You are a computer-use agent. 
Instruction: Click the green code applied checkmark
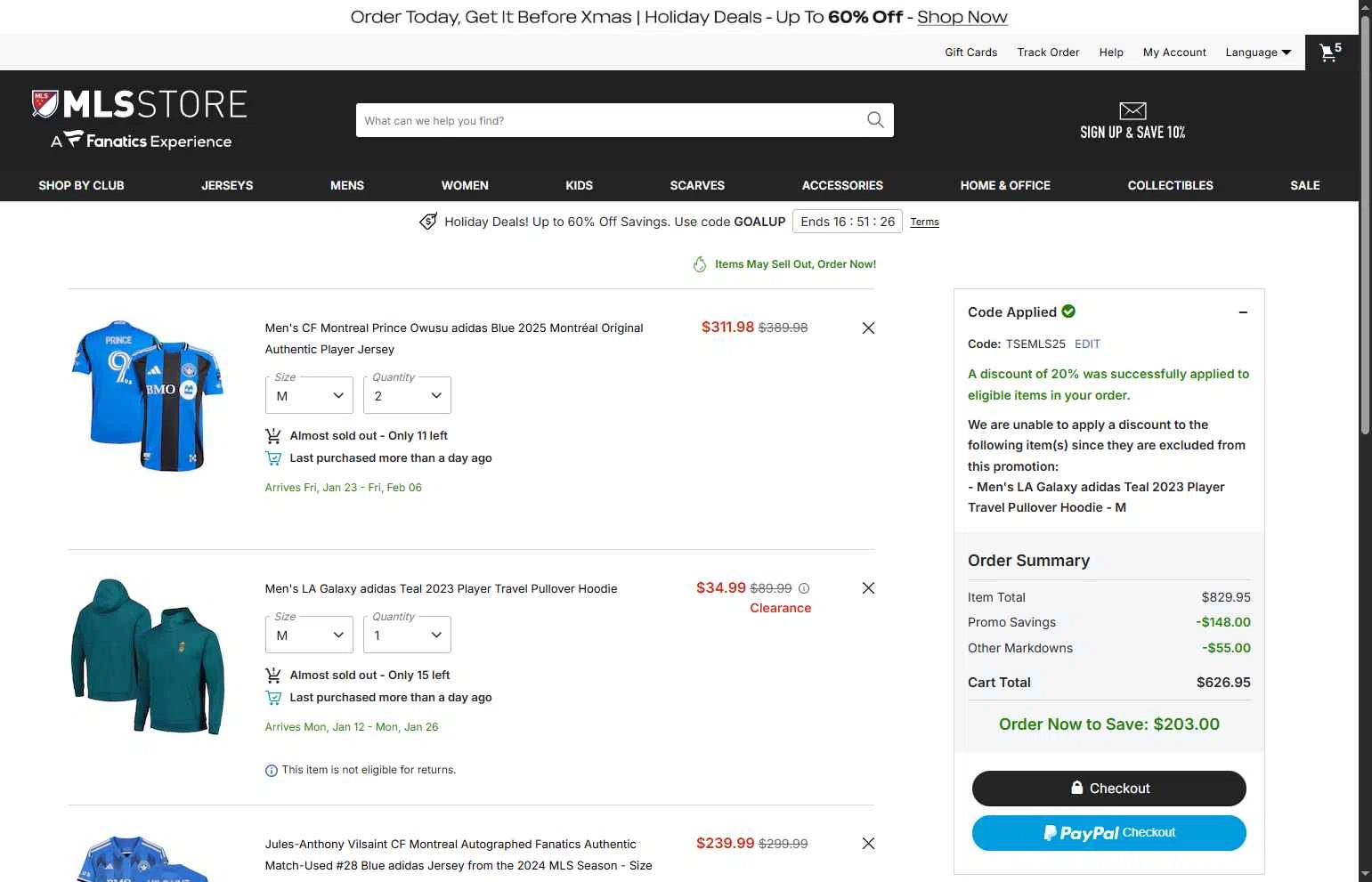coord(1068,312)
